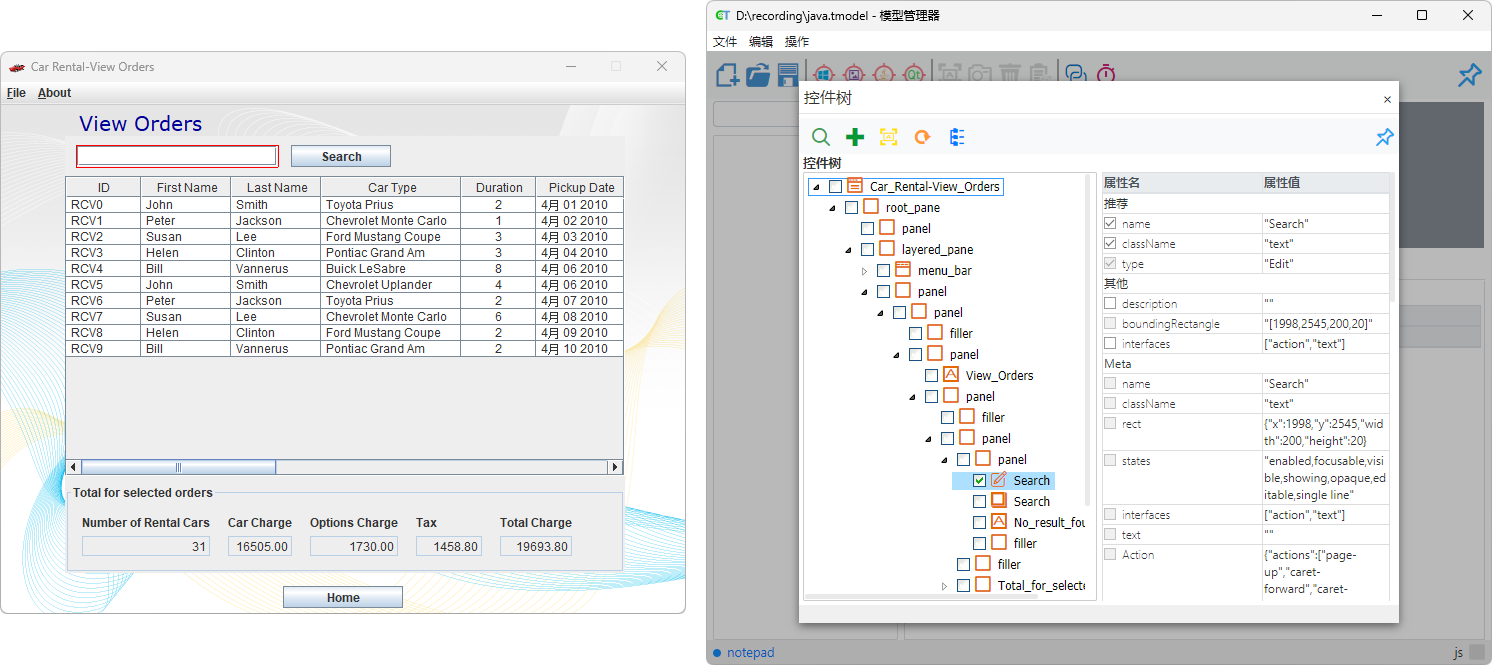Click the Search button next to the text field
This screenshot has width=1492, height=665.
coord(340,156)
